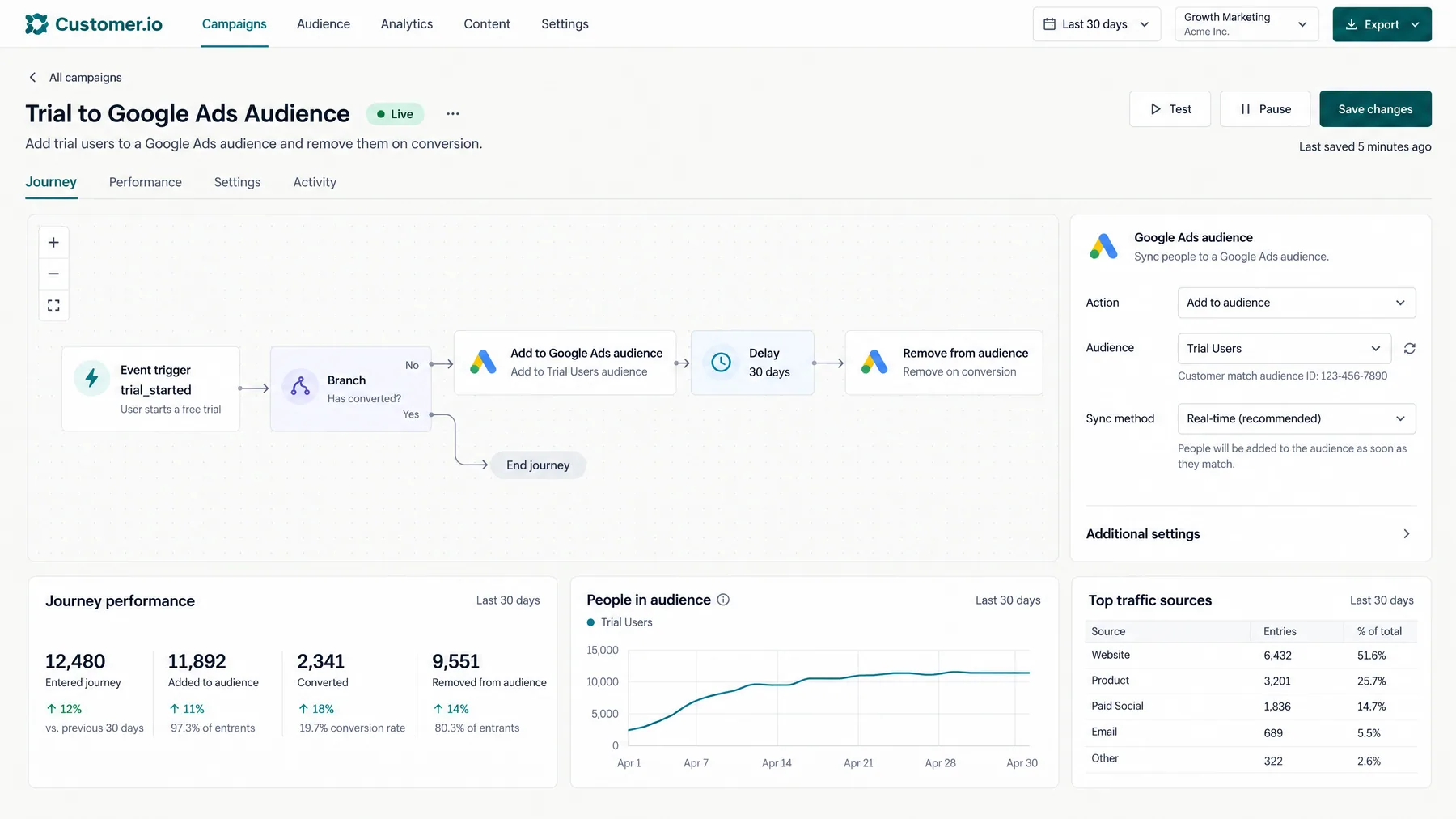Expand Additional settings section
1456x819 pixels.
[1251, 533]
